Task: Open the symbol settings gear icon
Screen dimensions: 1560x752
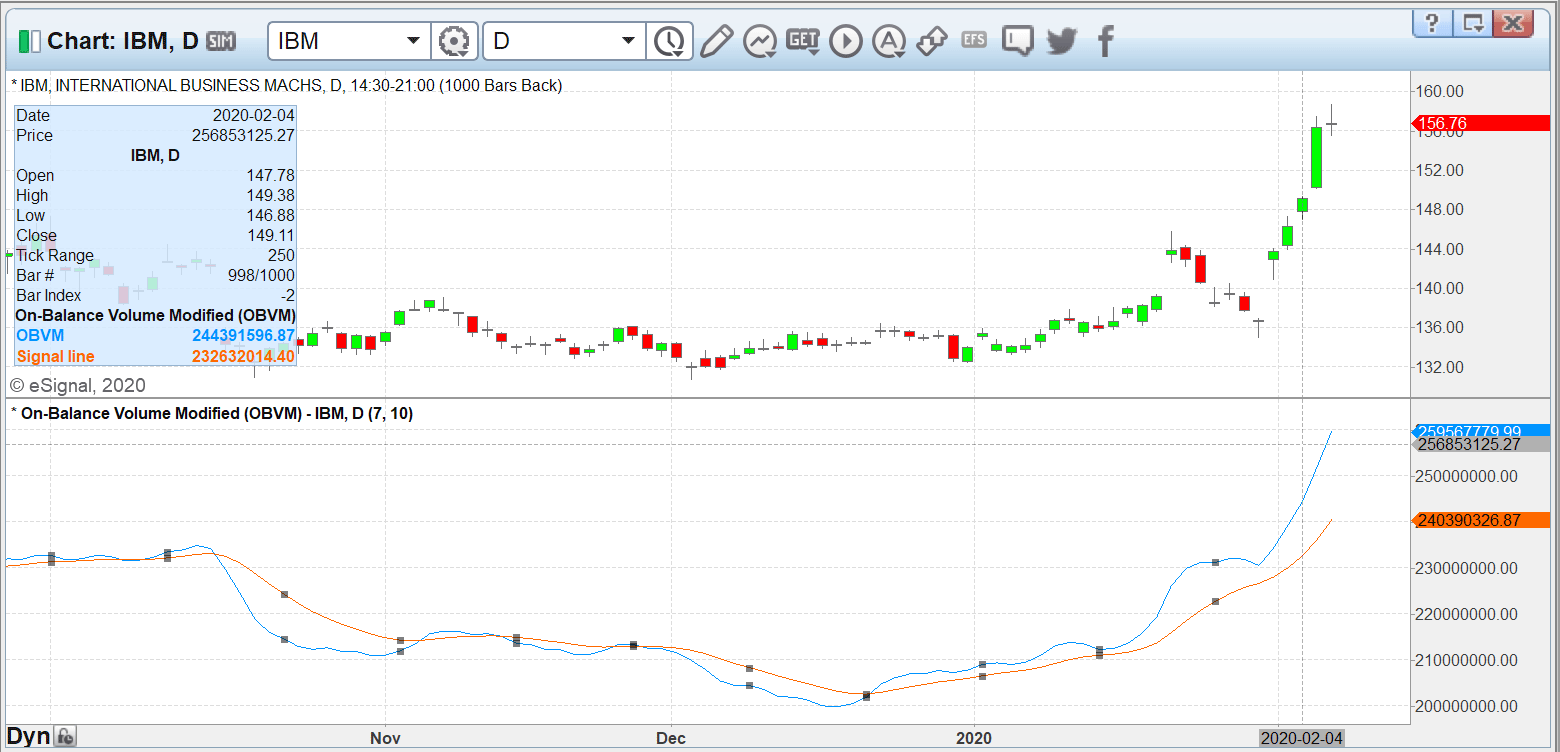Action: click(x=454, y=41)
